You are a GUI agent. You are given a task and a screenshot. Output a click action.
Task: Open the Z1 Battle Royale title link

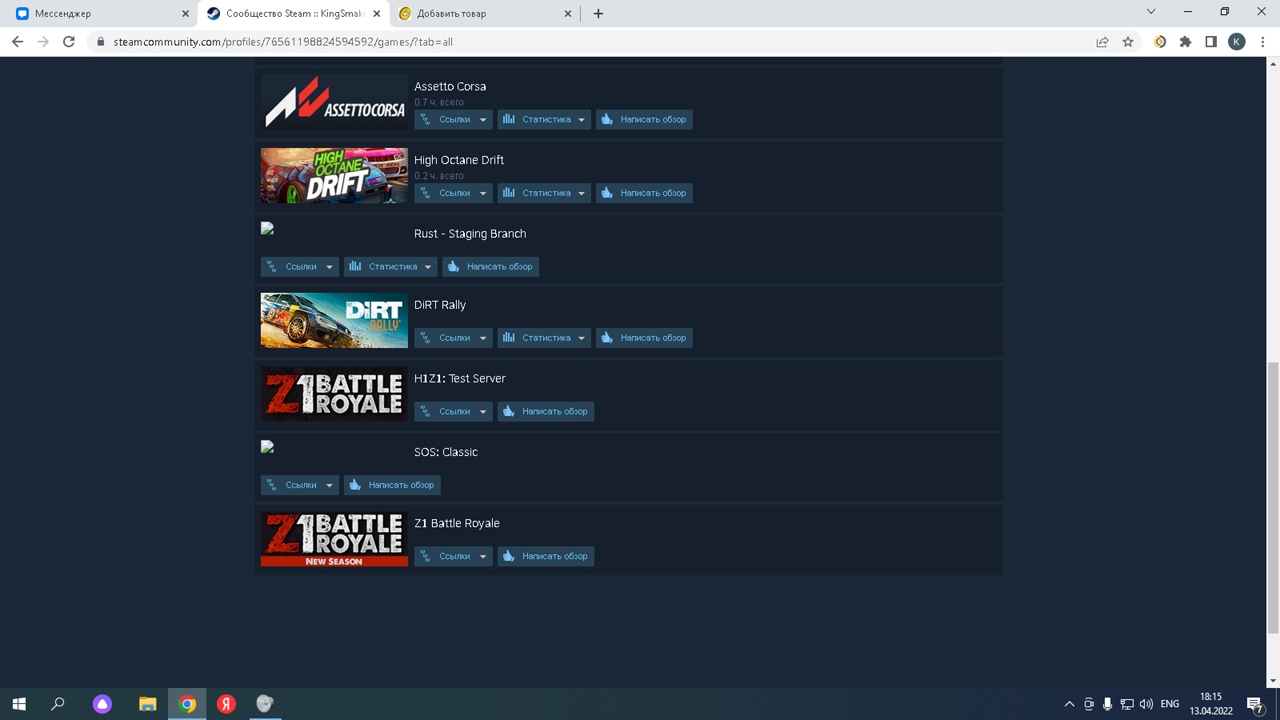(457, 523)
